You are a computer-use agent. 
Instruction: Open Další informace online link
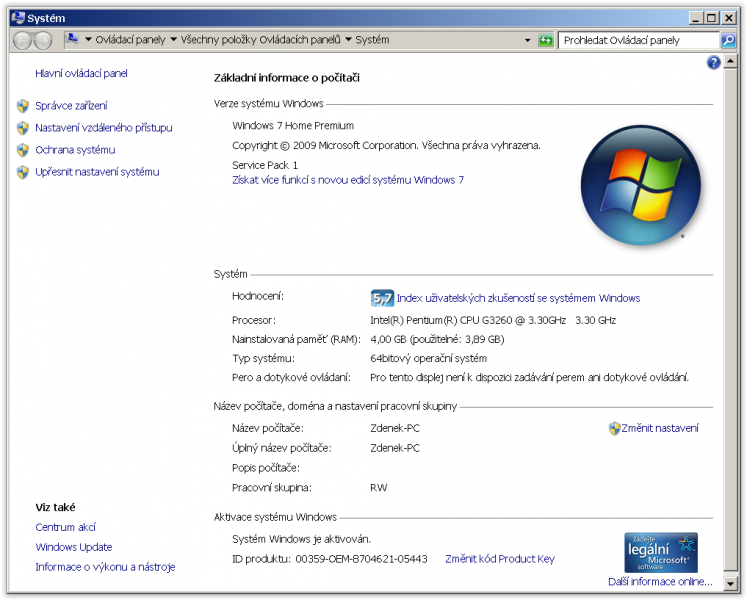(x=660, y=582)
